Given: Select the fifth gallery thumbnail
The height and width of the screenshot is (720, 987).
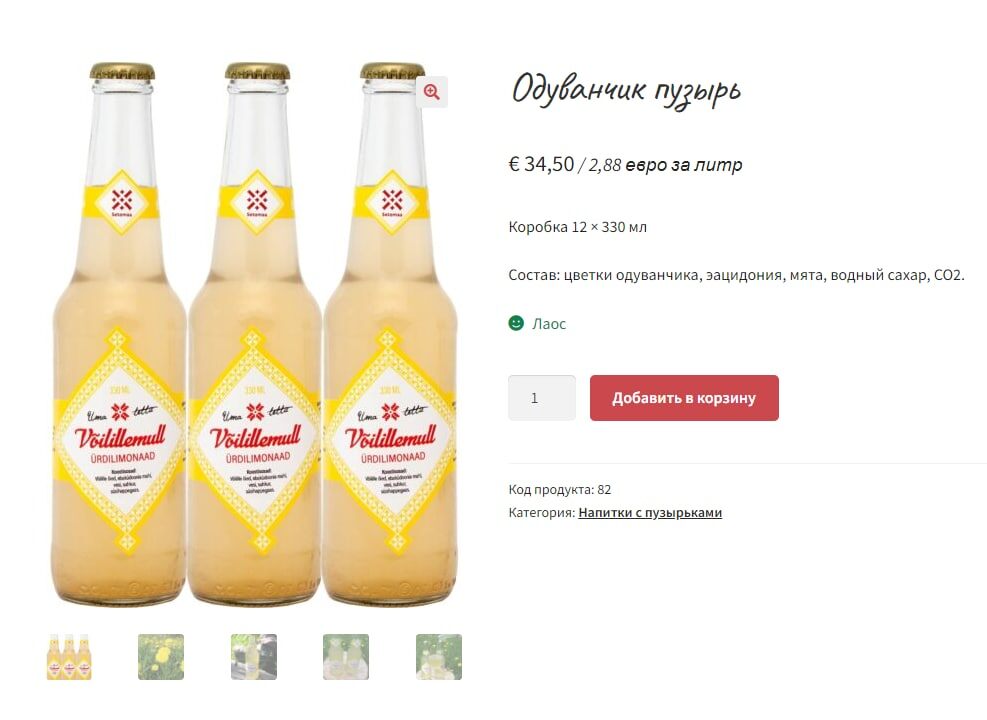Looking at the screenshot, I should tap(439, 657).
